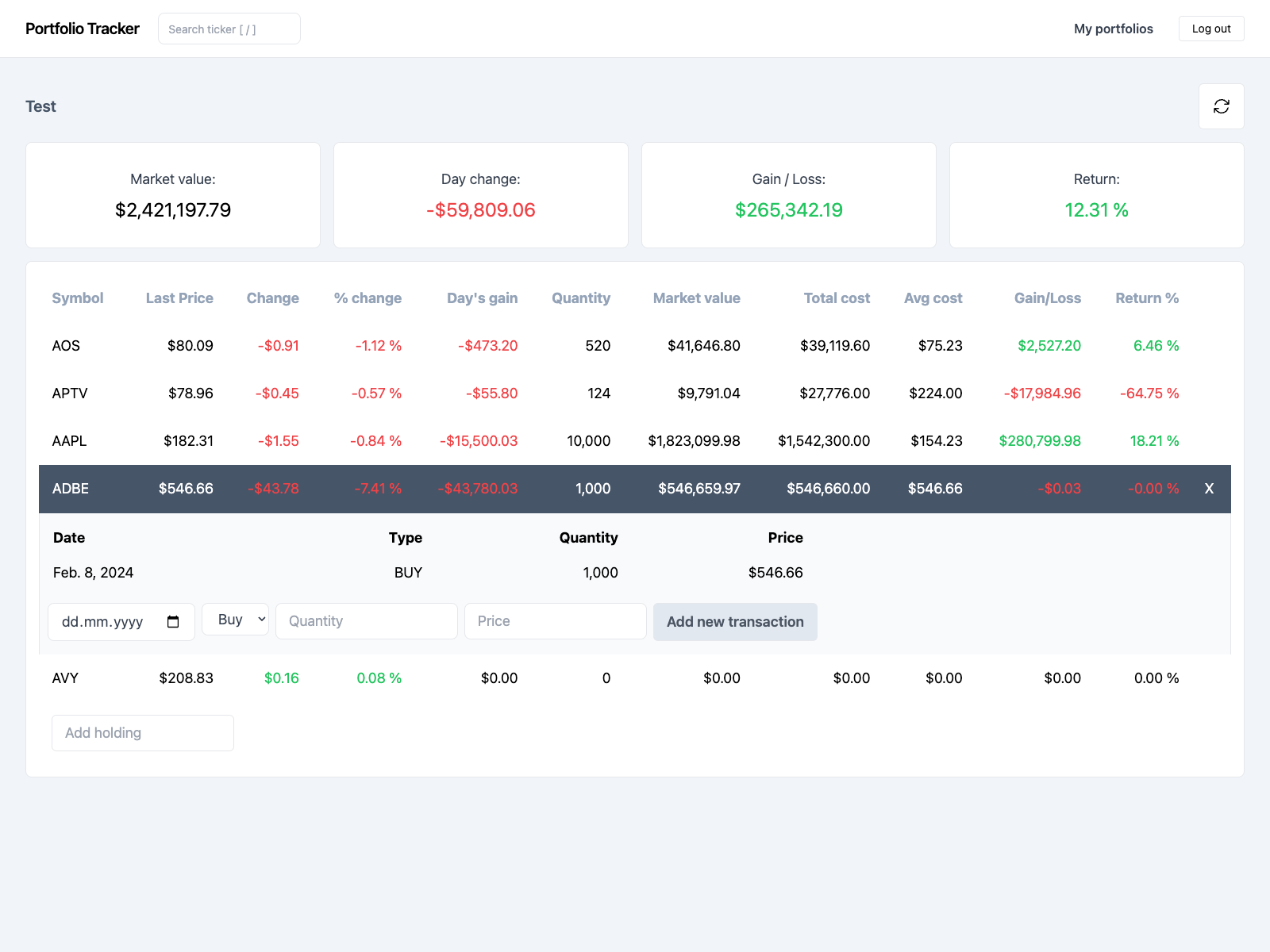The image size is (1270, 952).
Task: Click the Quantity column header in holdings table
Action: coord(581,298)
